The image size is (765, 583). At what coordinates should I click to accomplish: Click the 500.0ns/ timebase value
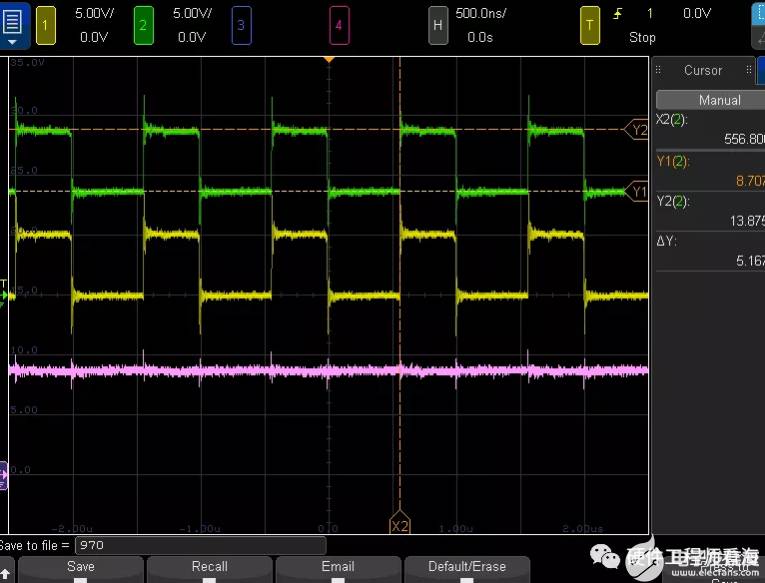pos(481,13)
